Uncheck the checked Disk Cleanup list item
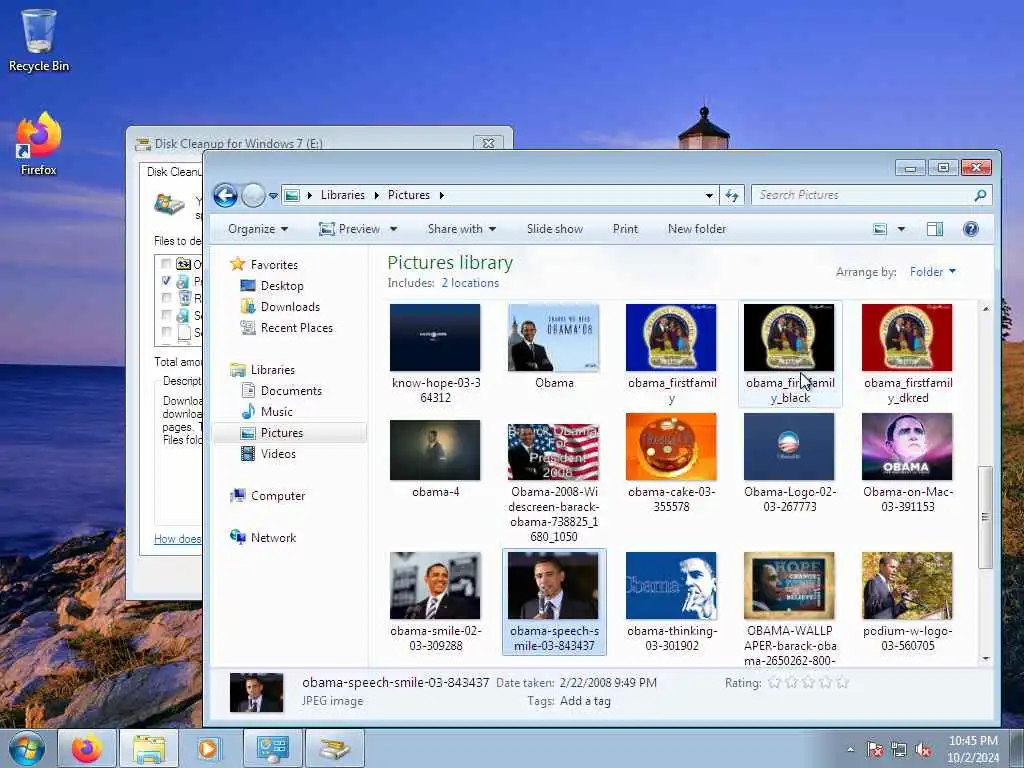Image resolution: width=1024 pixels, height=768 pixels. click(166, 281)
